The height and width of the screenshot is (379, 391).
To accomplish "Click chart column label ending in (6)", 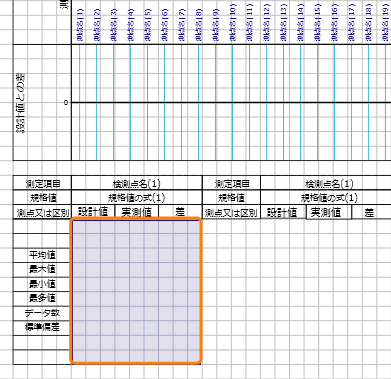I will [x=165, y=26].
